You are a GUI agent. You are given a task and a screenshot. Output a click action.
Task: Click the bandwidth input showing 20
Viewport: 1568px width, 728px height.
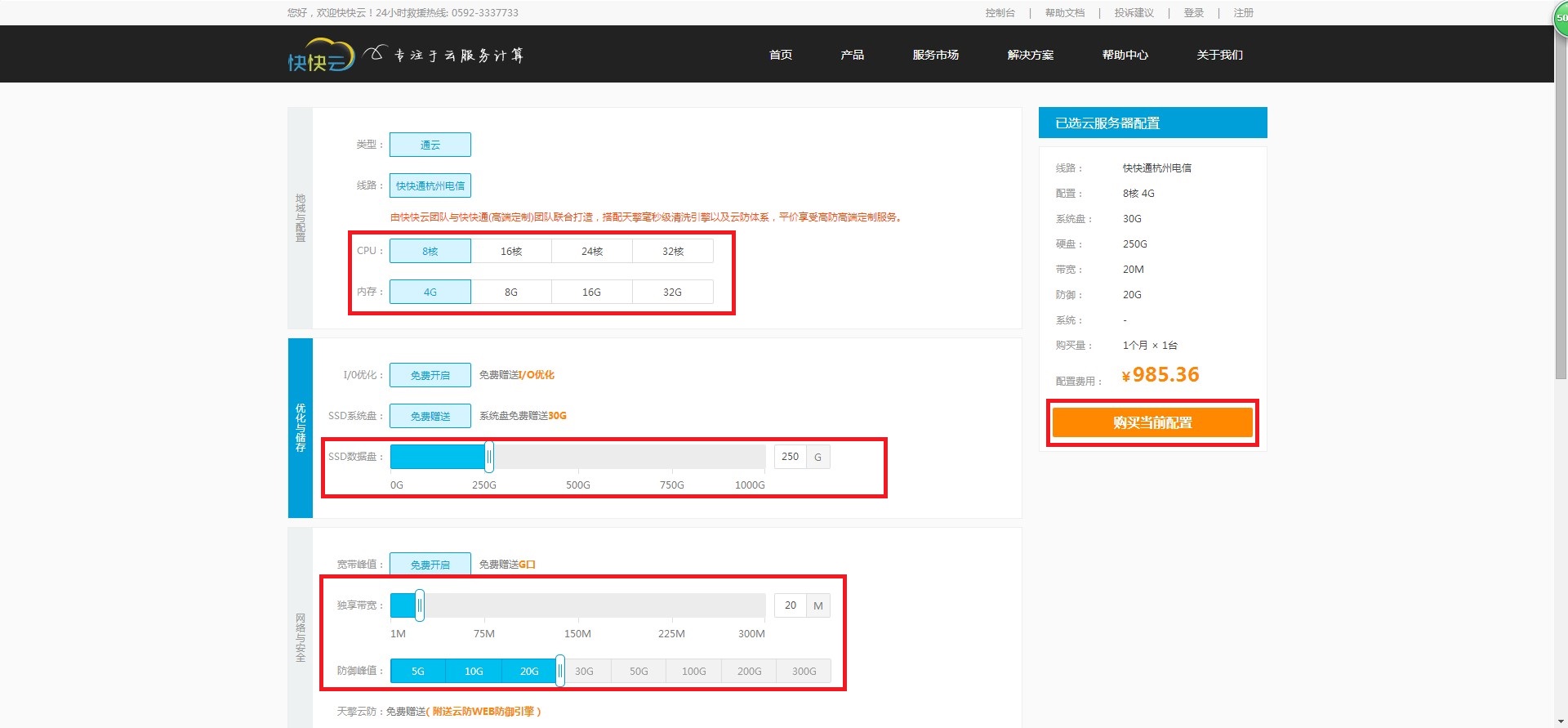point(790,605)
